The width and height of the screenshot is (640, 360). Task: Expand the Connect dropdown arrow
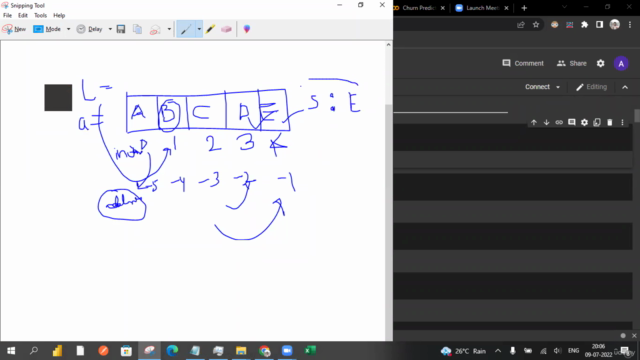(558, 87)
